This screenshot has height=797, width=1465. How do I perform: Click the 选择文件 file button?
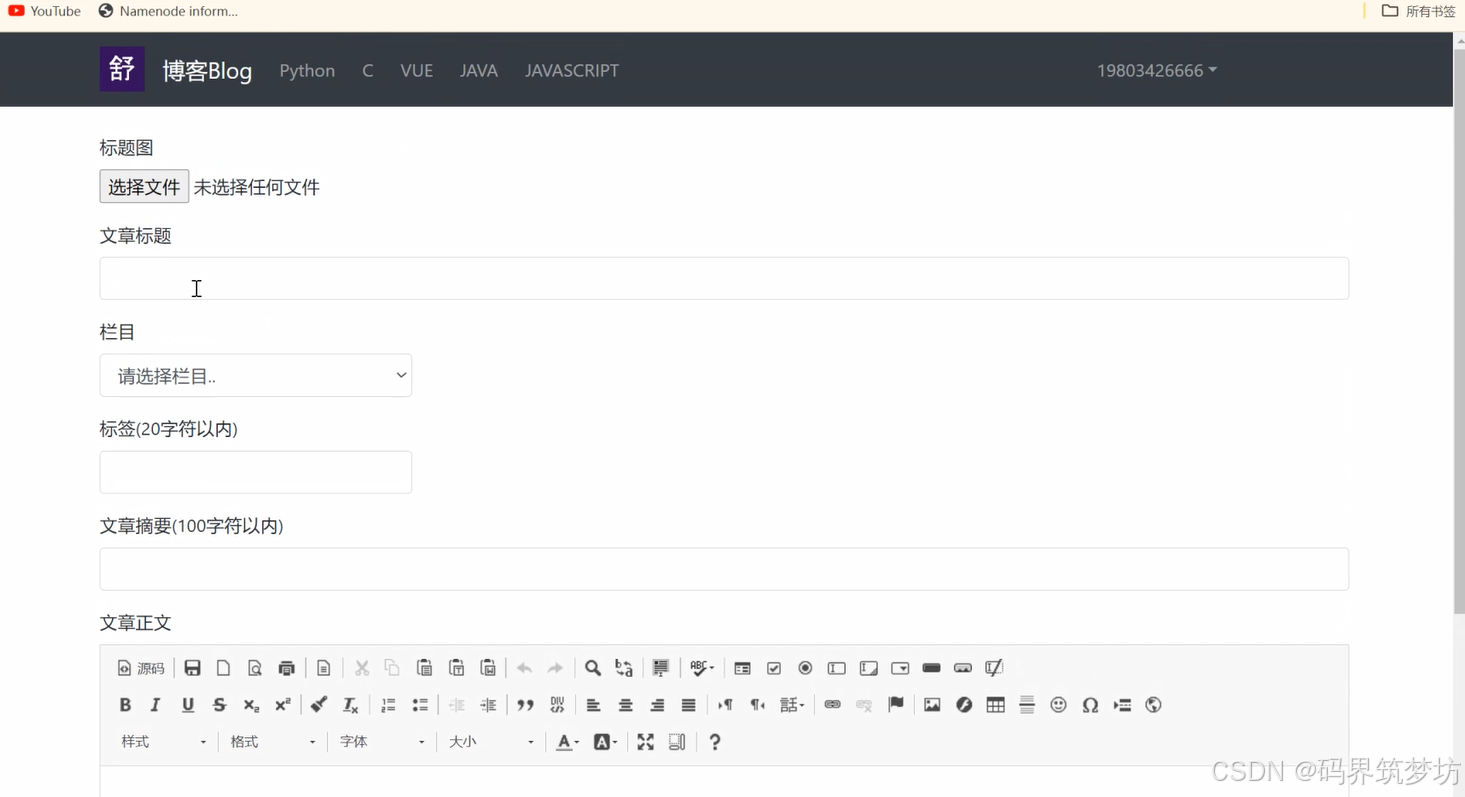144,187
